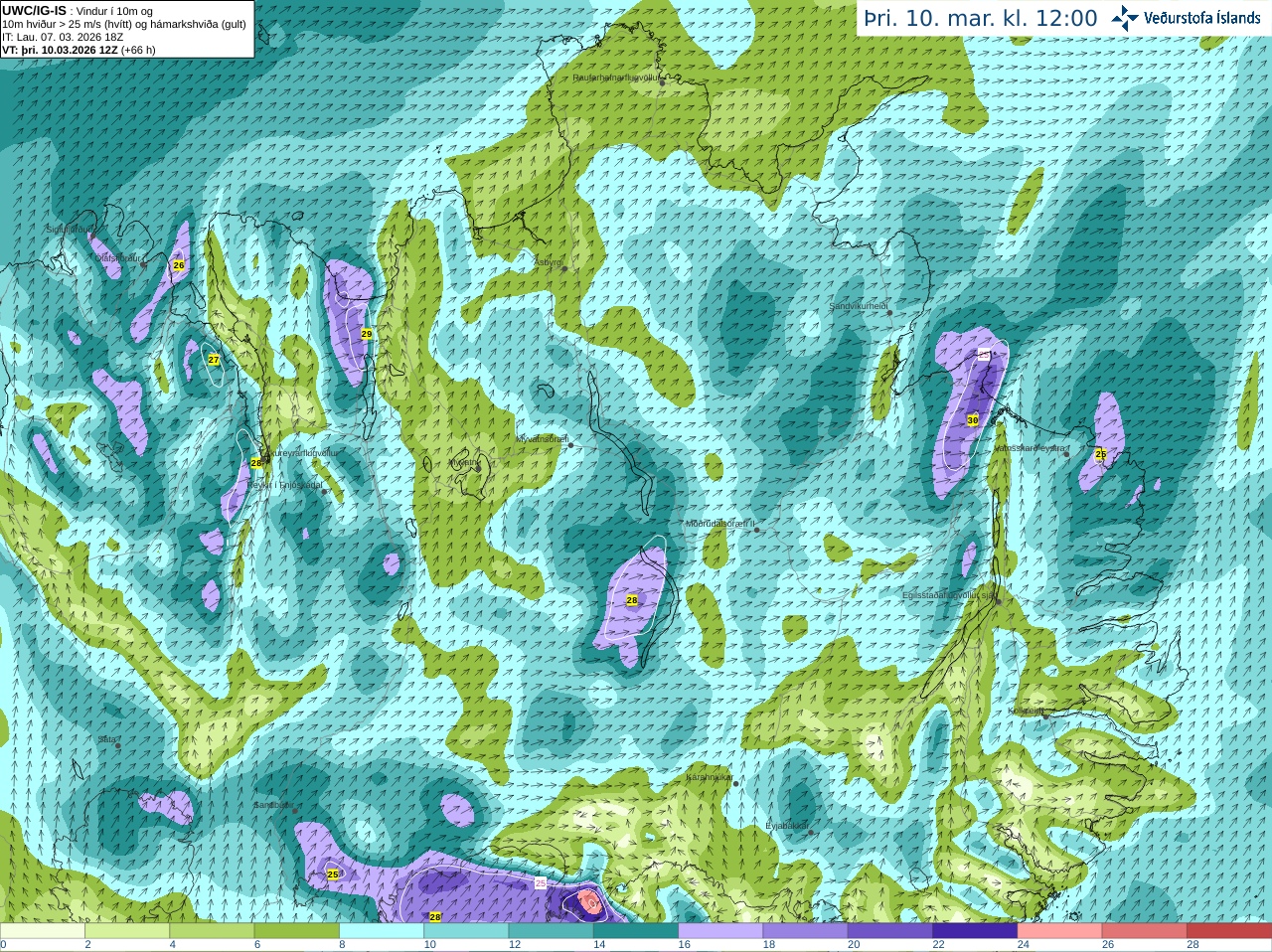This screenshot has width=1272, height=952.
Task: Click the yellow 30 gust label
Action: 972,421
